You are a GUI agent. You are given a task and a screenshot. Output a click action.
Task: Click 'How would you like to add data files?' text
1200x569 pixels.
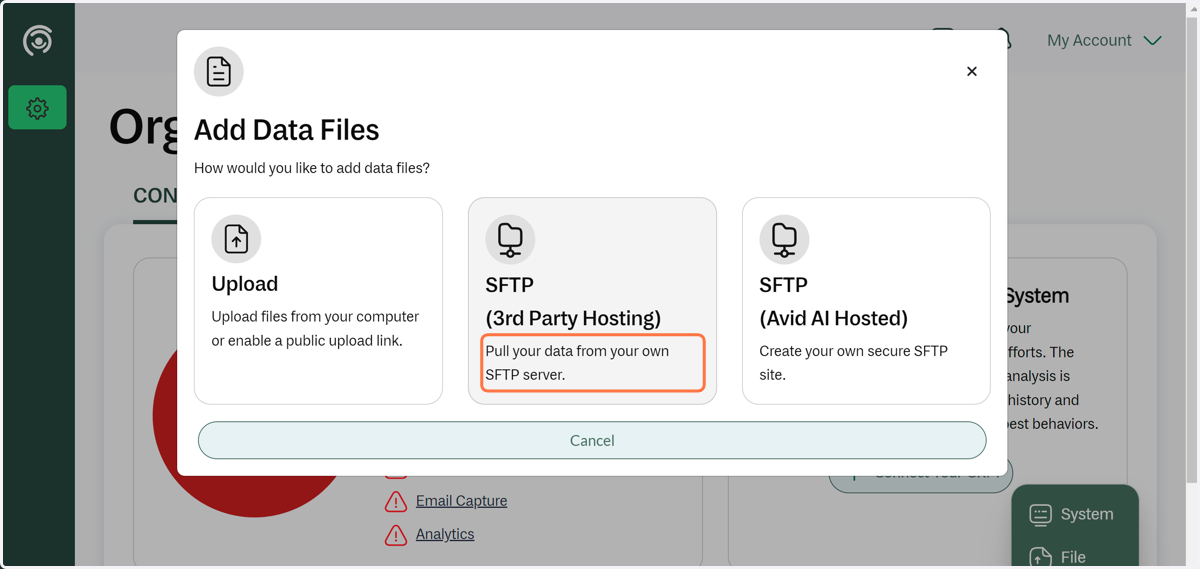pos(312,168)
